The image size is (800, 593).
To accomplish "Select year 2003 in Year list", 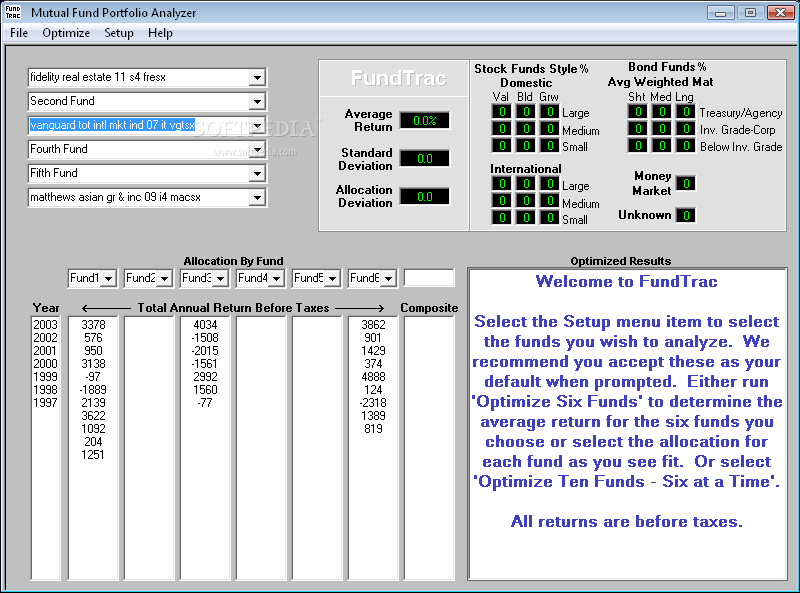I will click(45, 325).
